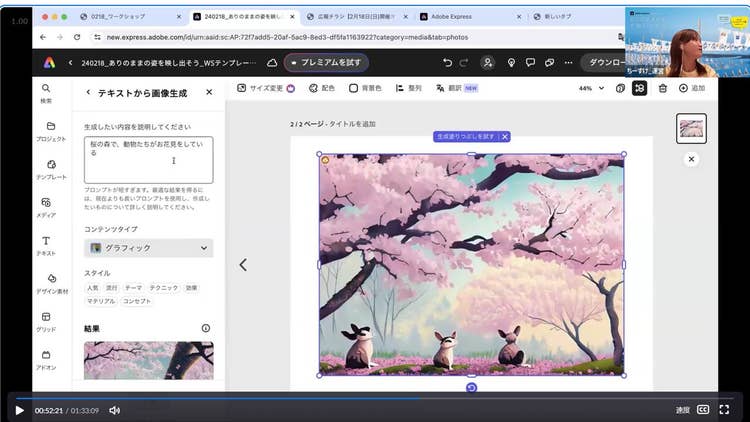Select the cherry blossom result thumbnail

[x=148, y=360]
